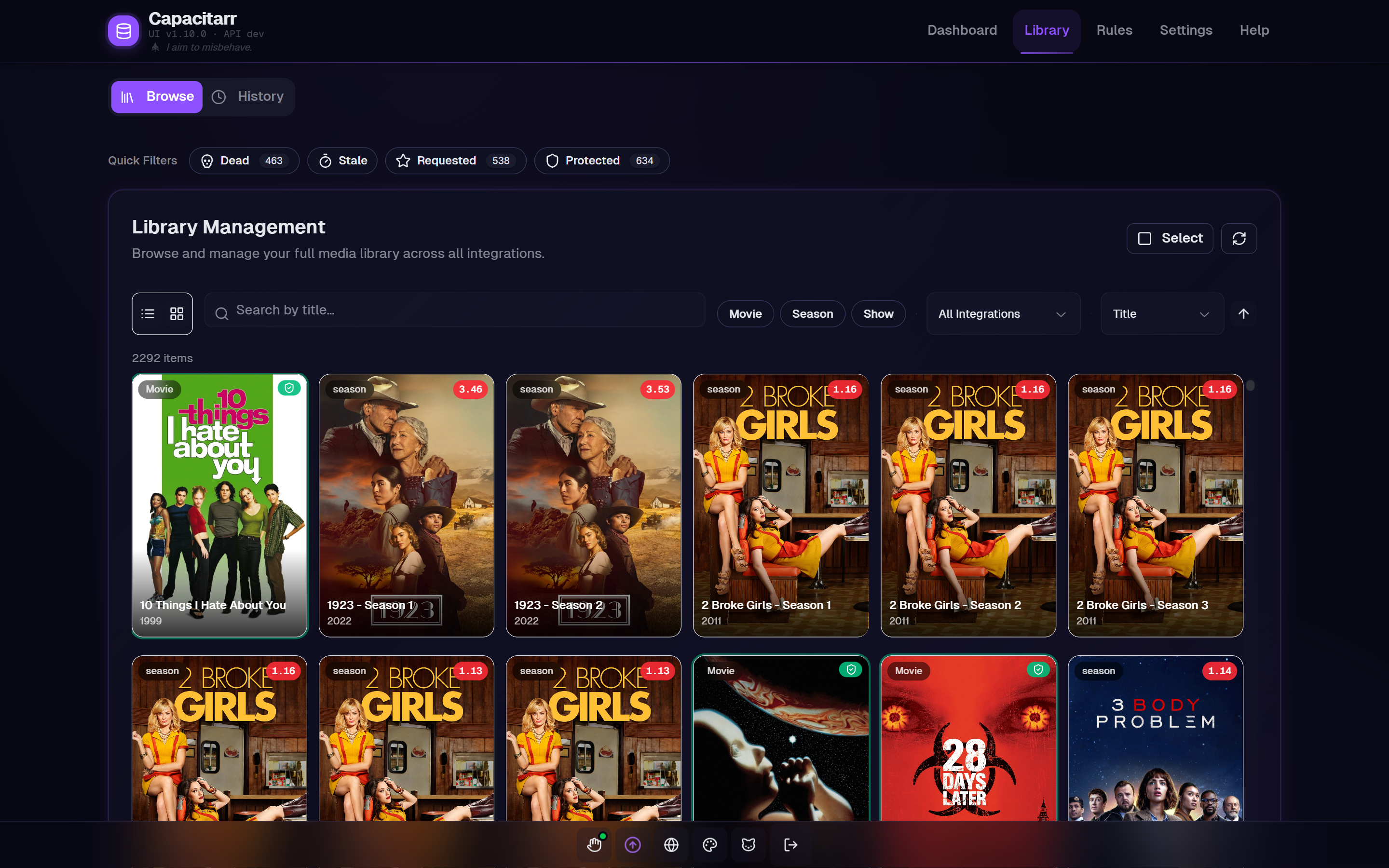Toggle the Select checkbox button
Screen dimensions: 1389x868
coord(1170,238)
